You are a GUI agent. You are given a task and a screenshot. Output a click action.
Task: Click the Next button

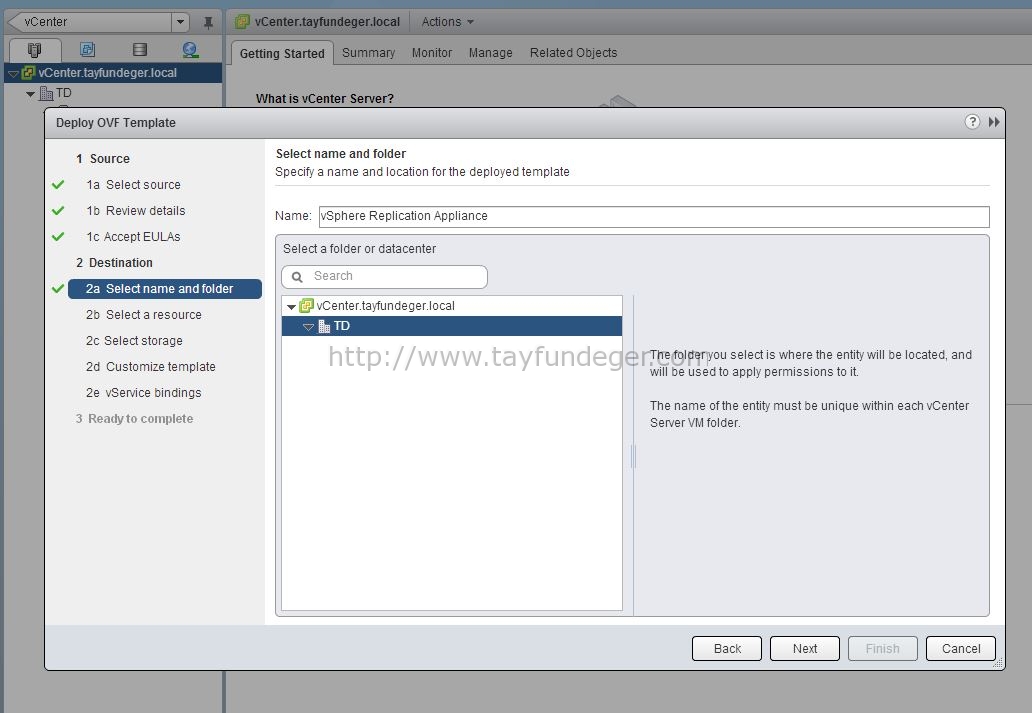[x=804, y=648]
